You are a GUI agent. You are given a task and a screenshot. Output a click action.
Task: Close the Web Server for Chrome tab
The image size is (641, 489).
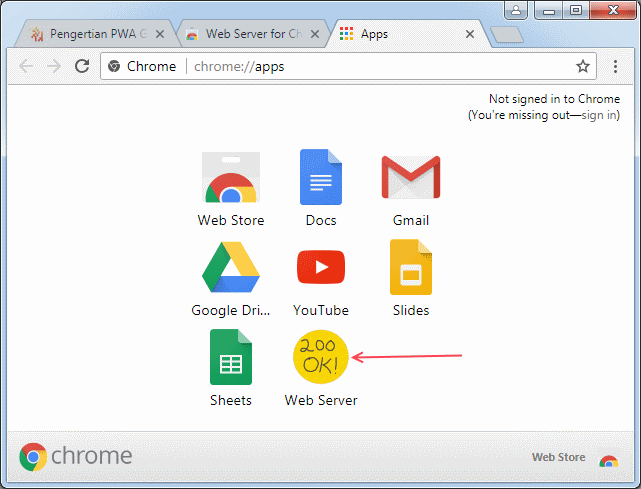315,34
